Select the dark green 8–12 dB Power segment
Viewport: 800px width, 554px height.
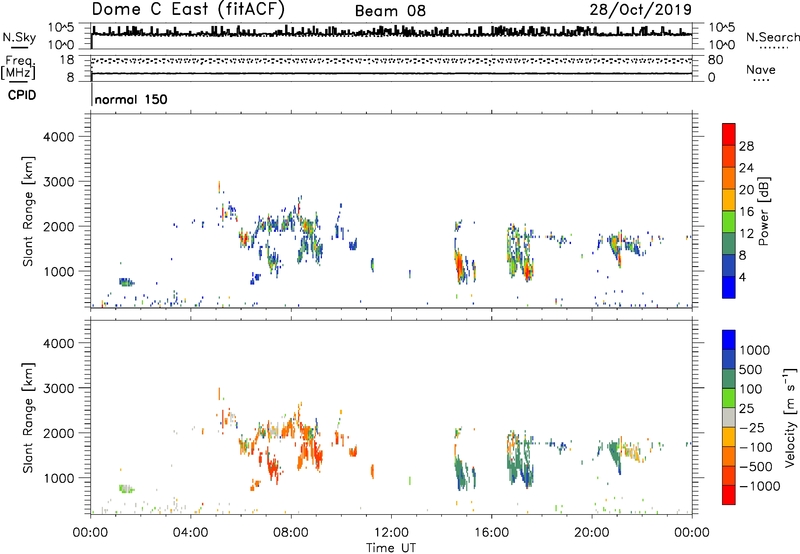pos(729,244)
